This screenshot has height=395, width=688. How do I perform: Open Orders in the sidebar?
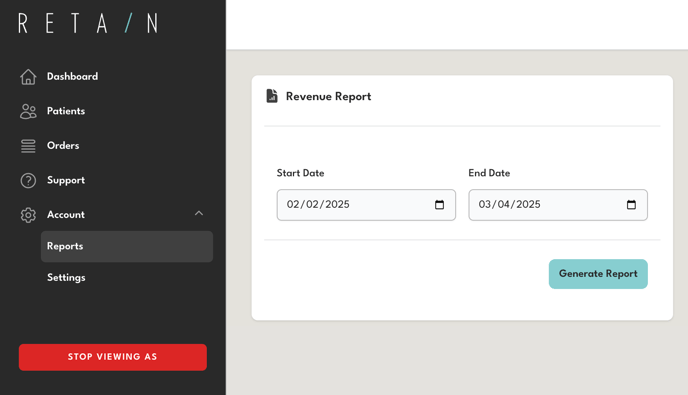click(63, 145)
